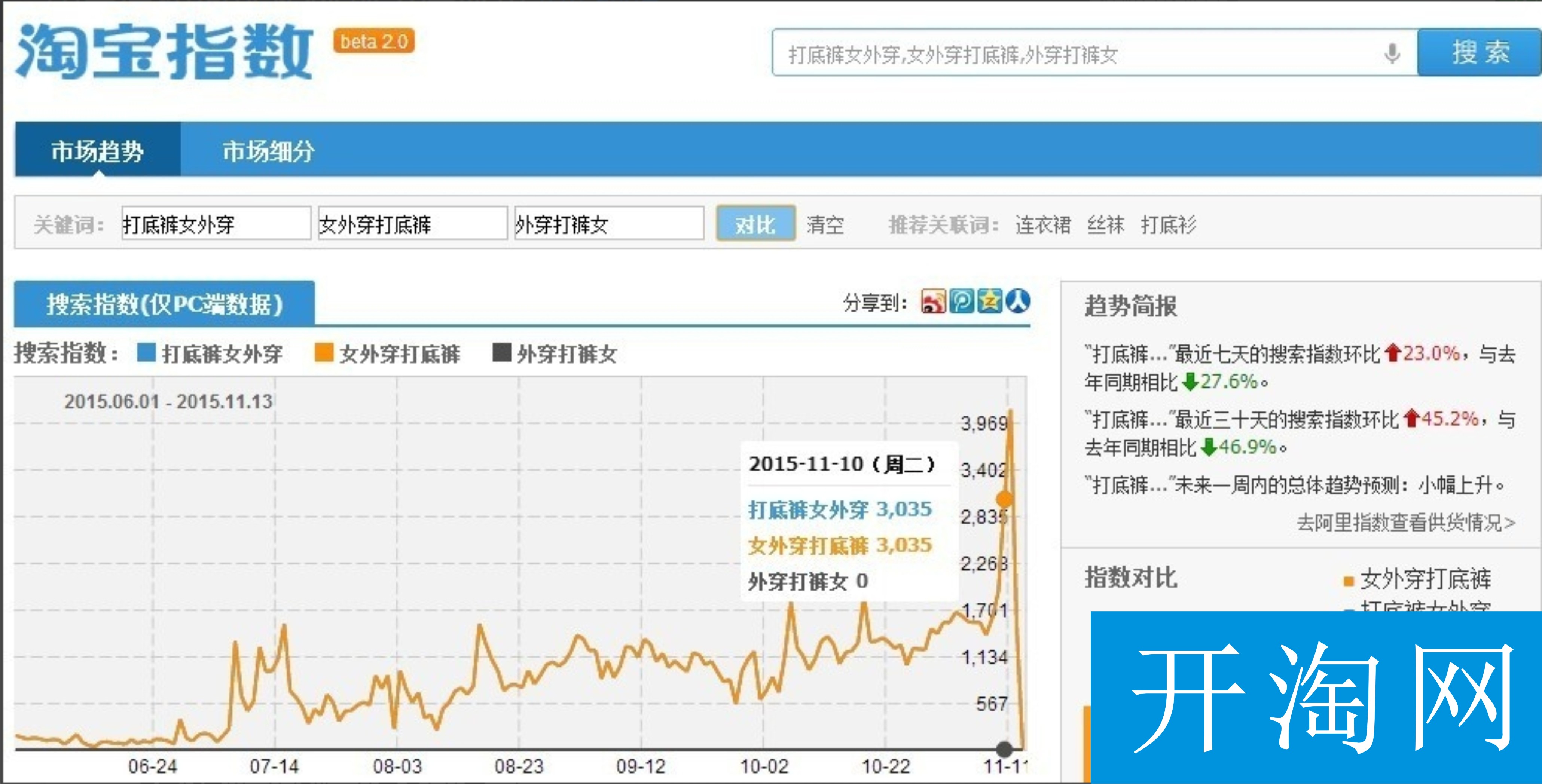1542x784 pixels.
Task: Click y-axis value 567
Action: pyautogui.click(x=992, y=704)
